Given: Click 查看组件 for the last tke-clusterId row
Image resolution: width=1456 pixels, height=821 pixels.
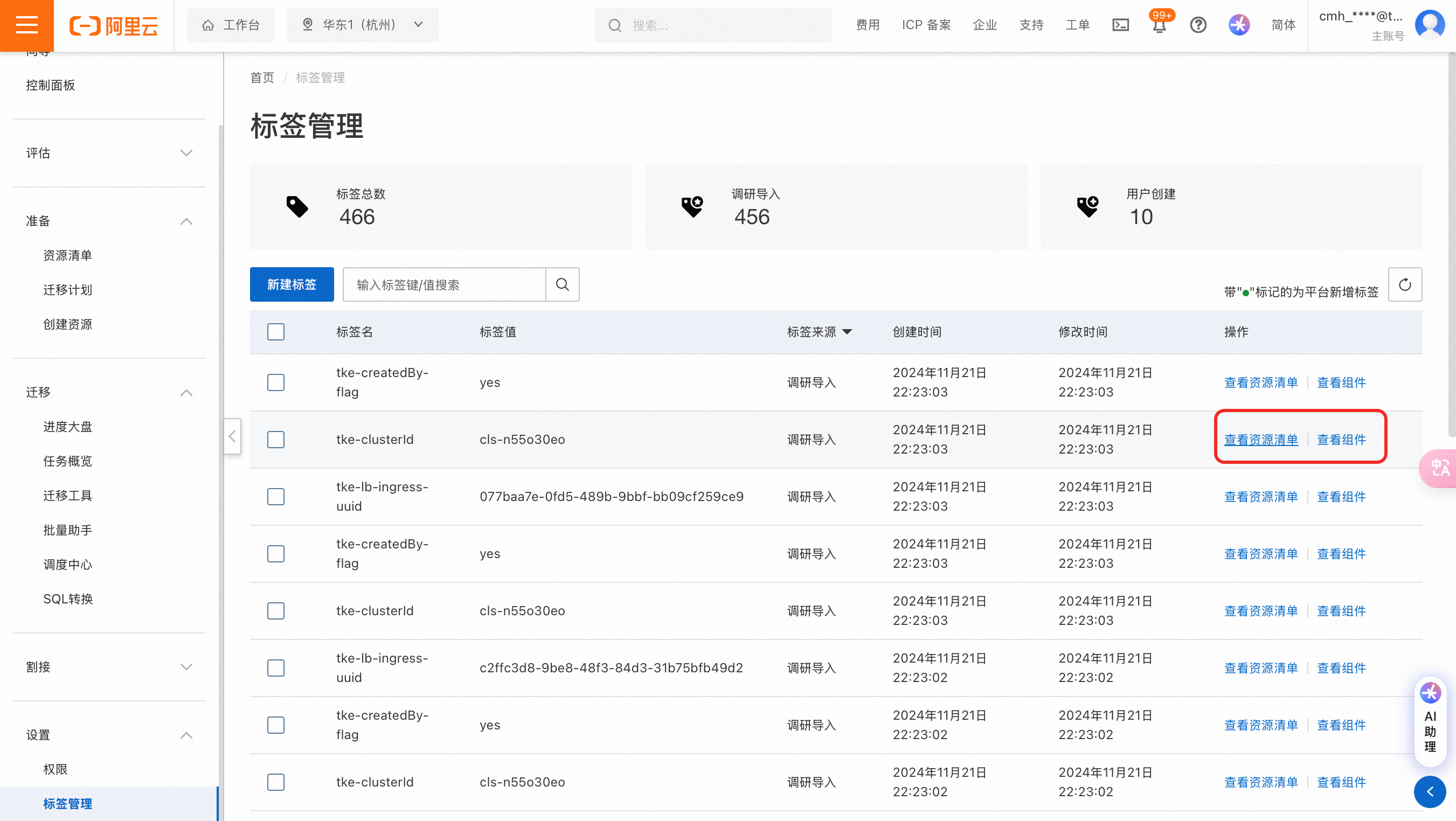Looking at the screenshot, I should 1341,782.
